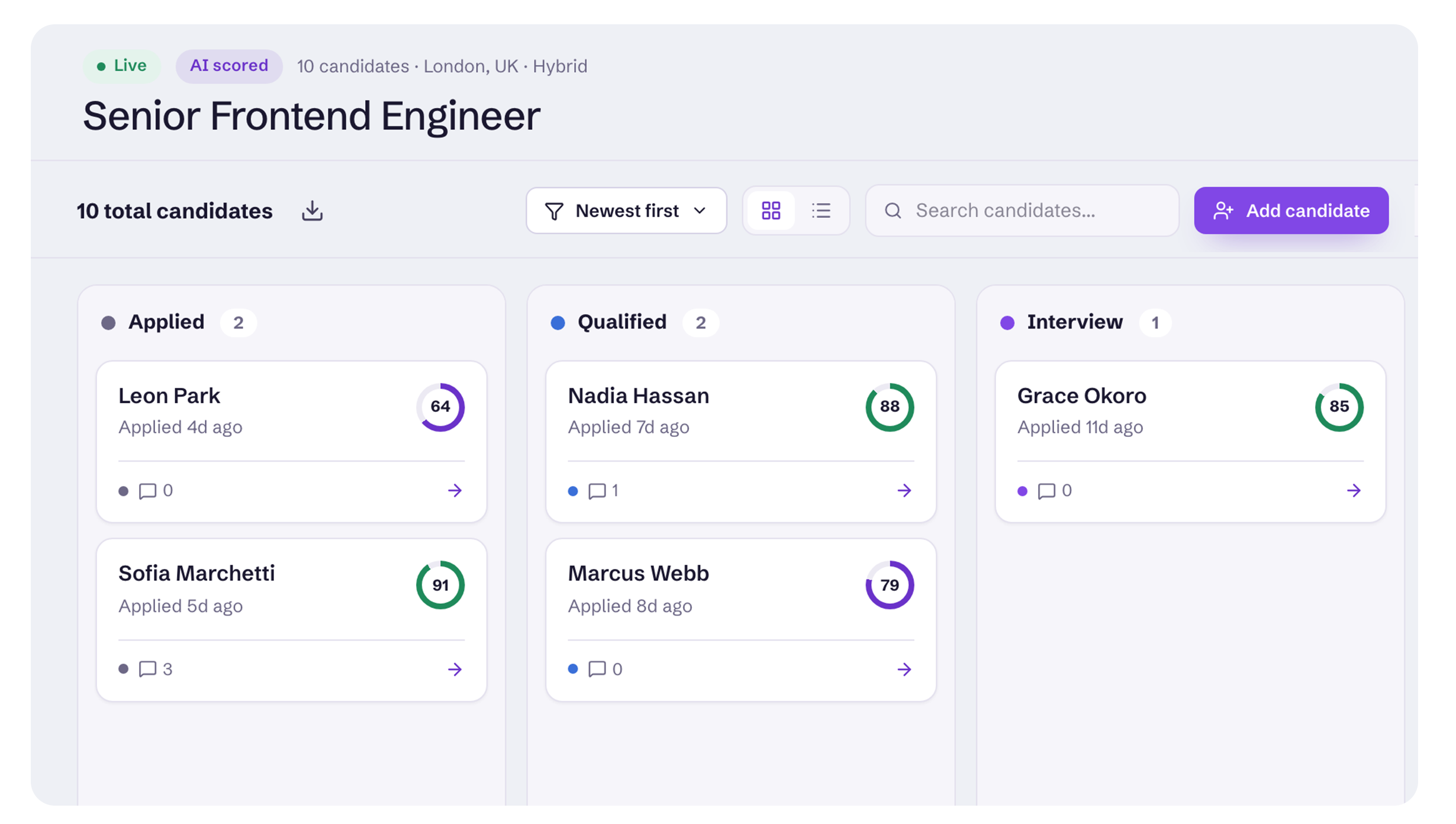Switch to list view
The height and width of the screenshot is (824, 1456).
coord(821,211)
